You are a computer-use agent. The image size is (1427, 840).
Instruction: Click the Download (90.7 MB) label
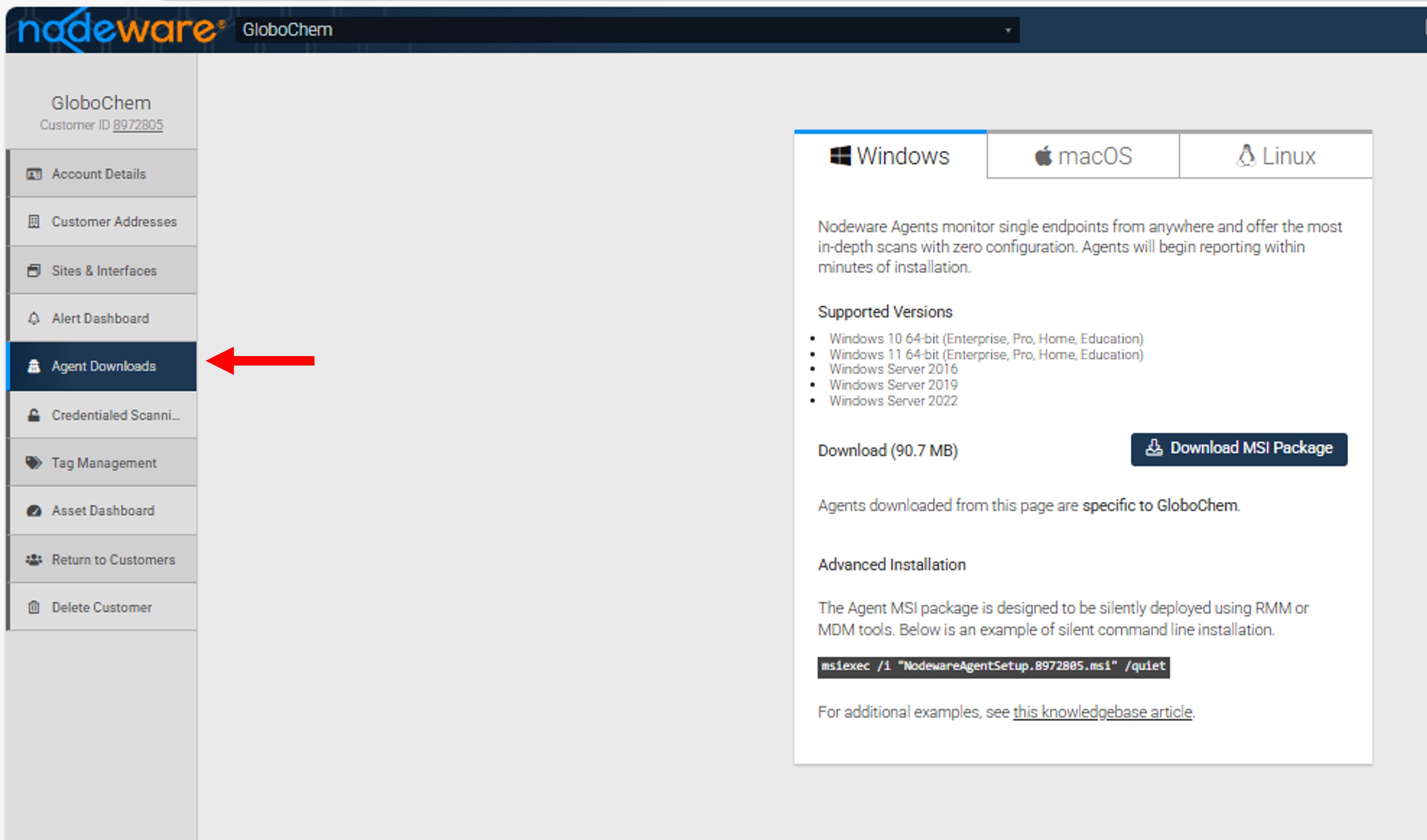888,451
